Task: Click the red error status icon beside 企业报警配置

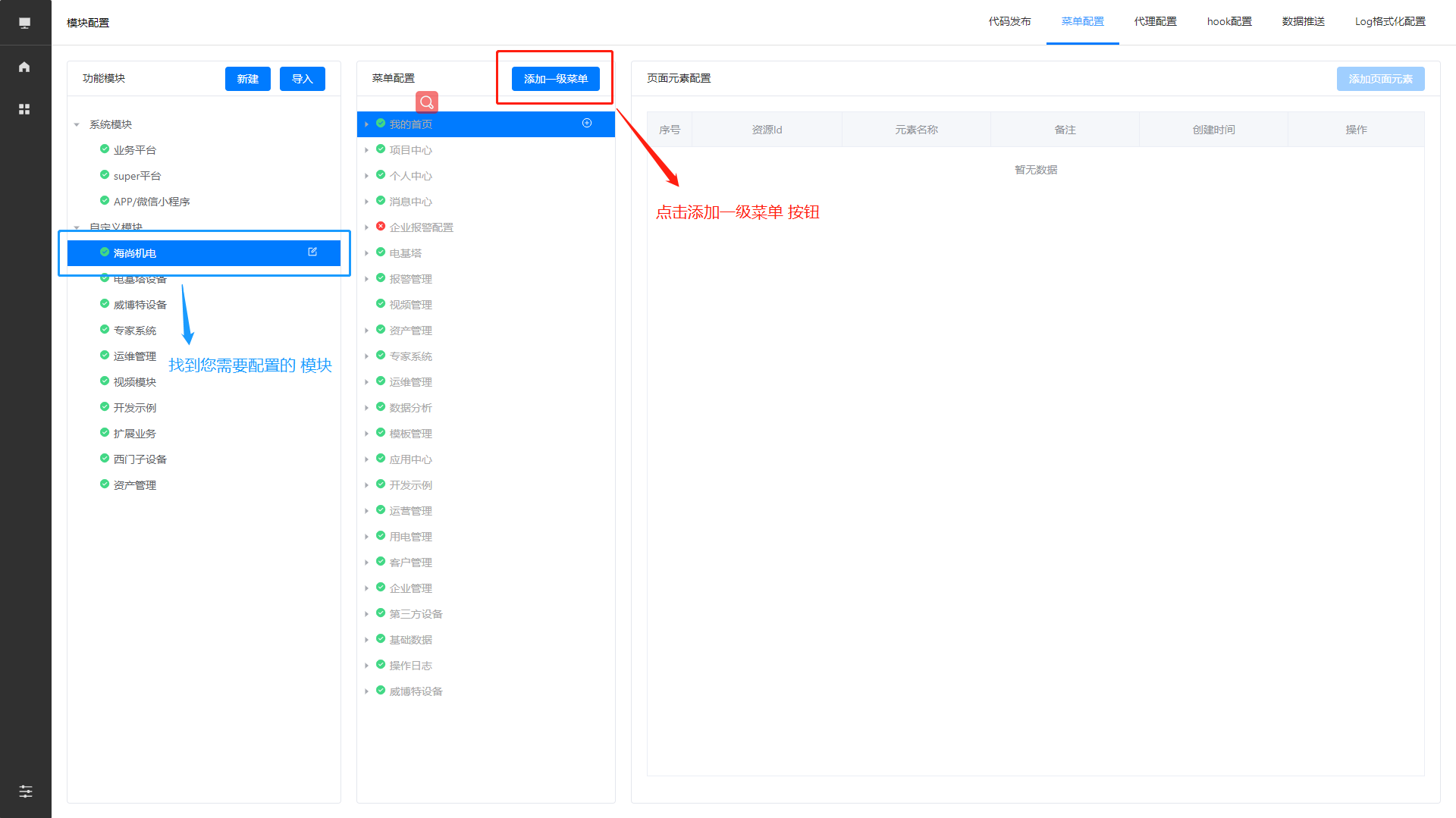Action: [381, 227]
